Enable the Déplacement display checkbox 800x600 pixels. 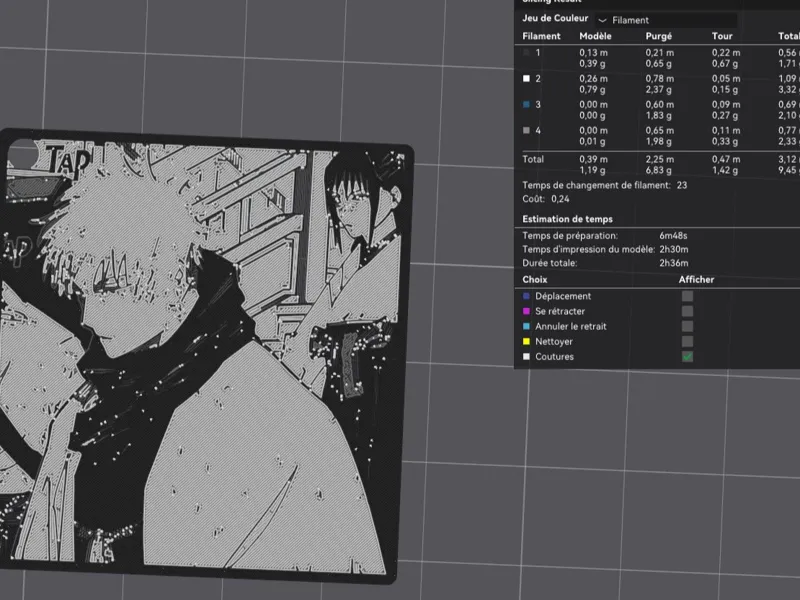tap(687, 296)
